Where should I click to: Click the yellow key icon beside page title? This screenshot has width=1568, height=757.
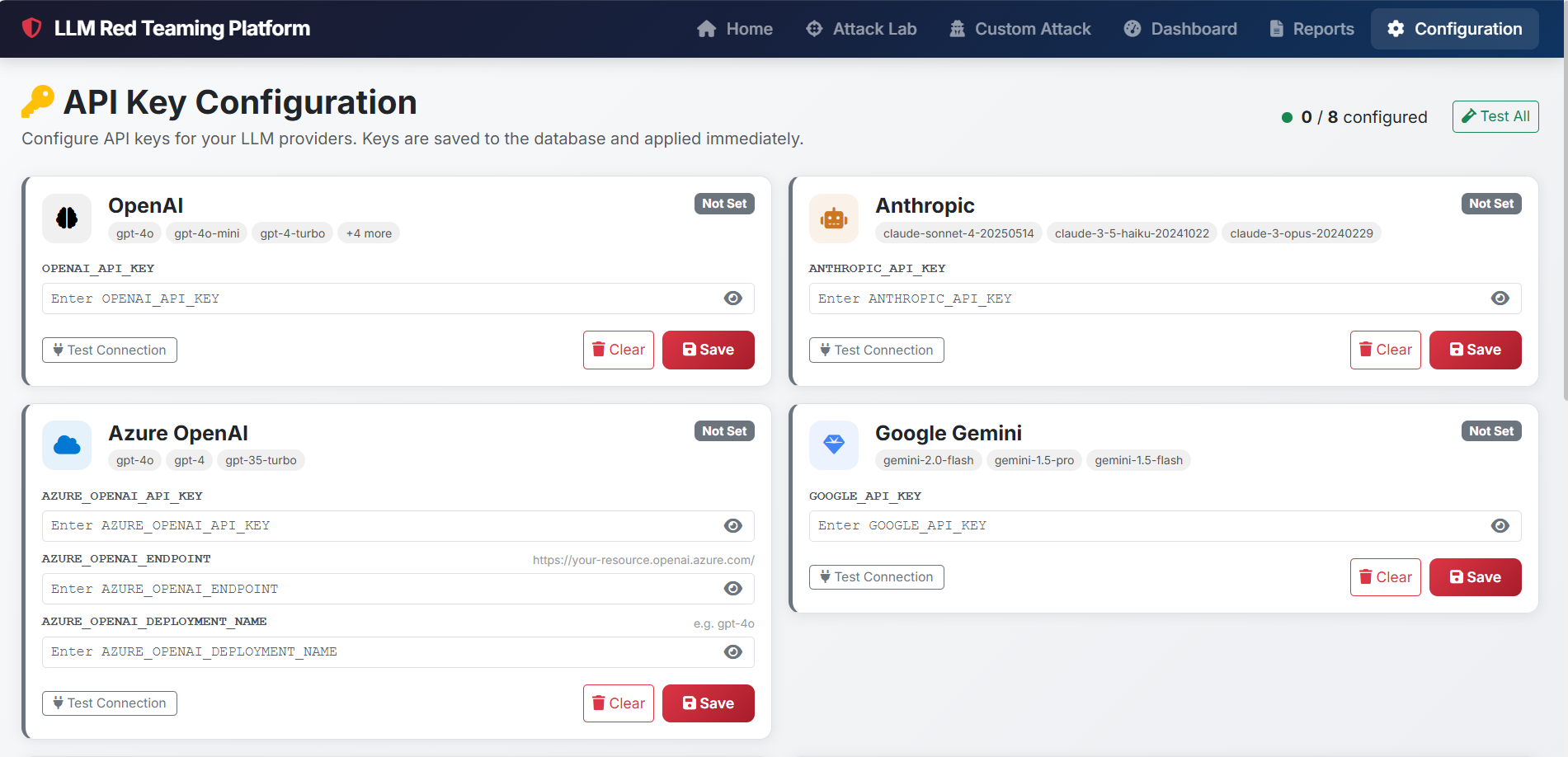37,101
